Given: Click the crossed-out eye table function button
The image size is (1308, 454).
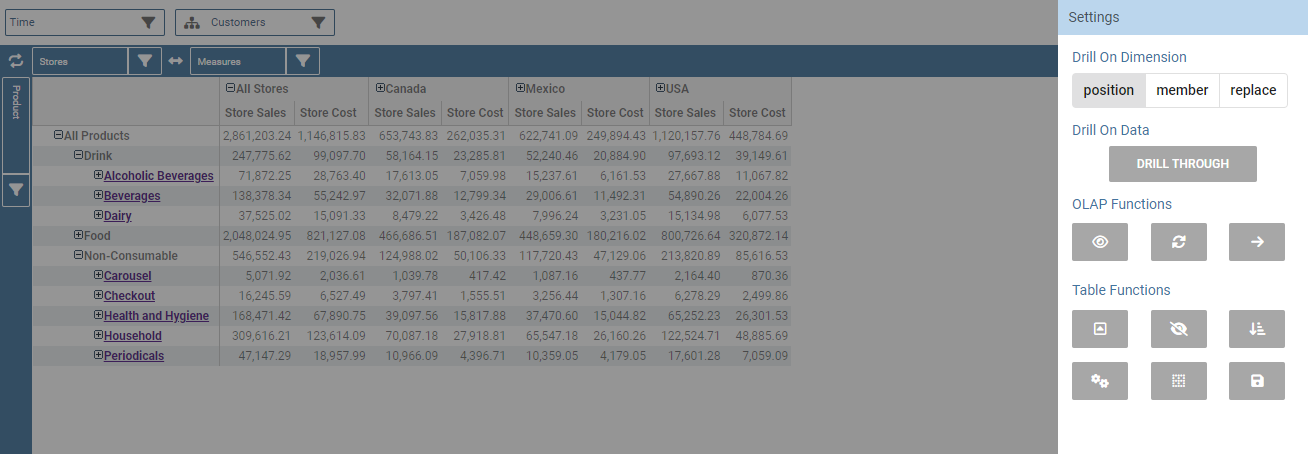Looking at the screenshot, I should pos(1178,329).
